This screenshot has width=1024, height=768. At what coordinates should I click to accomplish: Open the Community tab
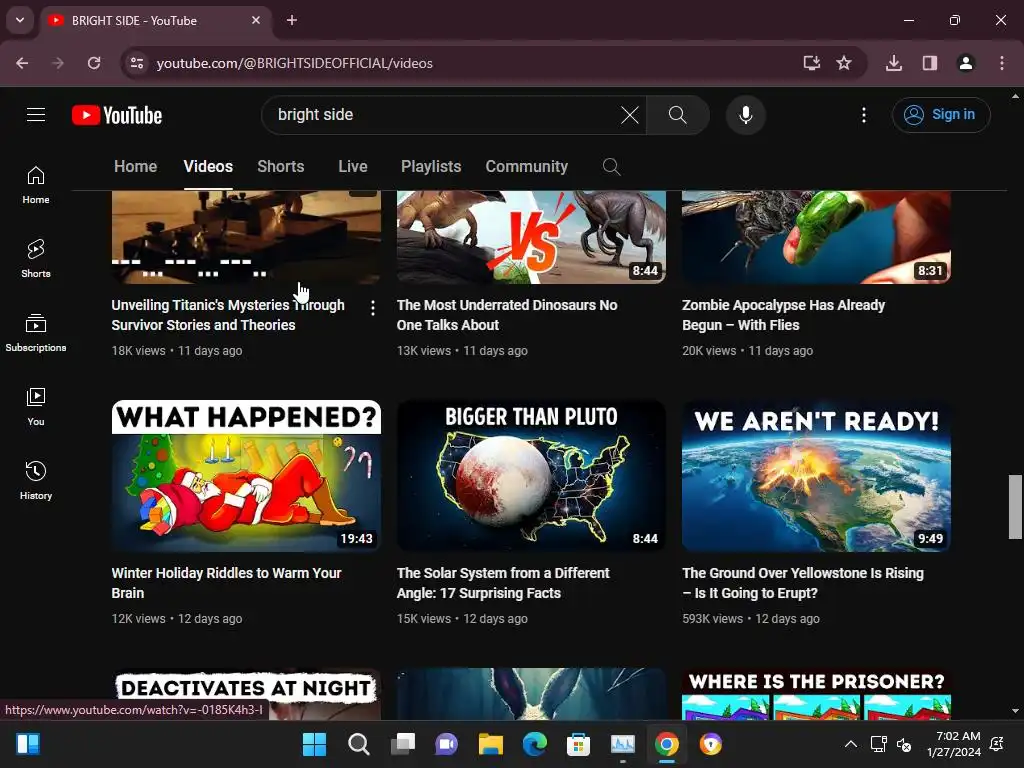tap(526, 167)
